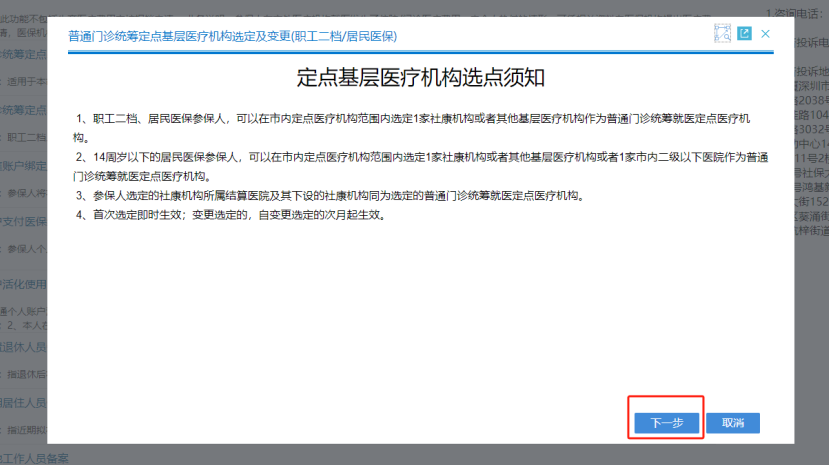Open the 工作人员备案 link at bottom left
829x465 pixels.
click(x=34, y=458)
